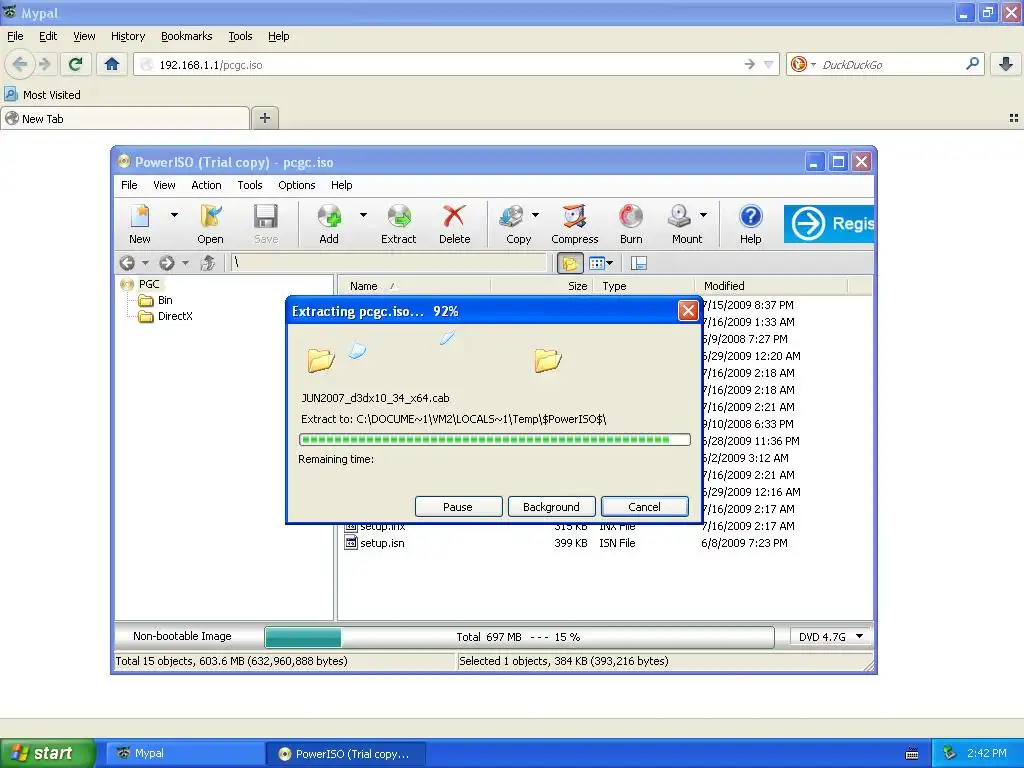Open the Add button dropdown arrow
This screenshot has width=1024, height=768.
click(x=363, y=215)
